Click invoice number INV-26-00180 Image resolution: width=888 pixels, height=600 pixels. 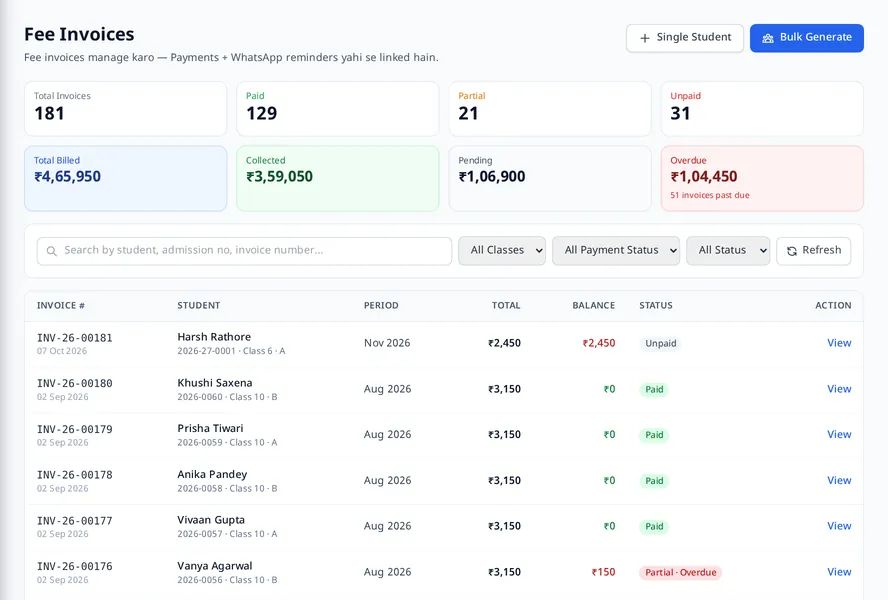75,384
